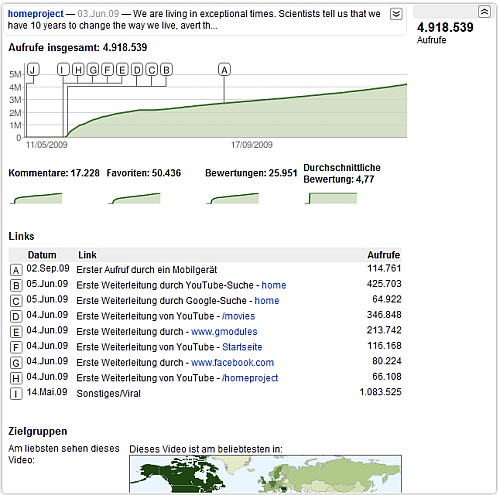Viewport: 500px width, 495px height.
Task: Click letter icon E in links table
Action: tap(16, 332)
